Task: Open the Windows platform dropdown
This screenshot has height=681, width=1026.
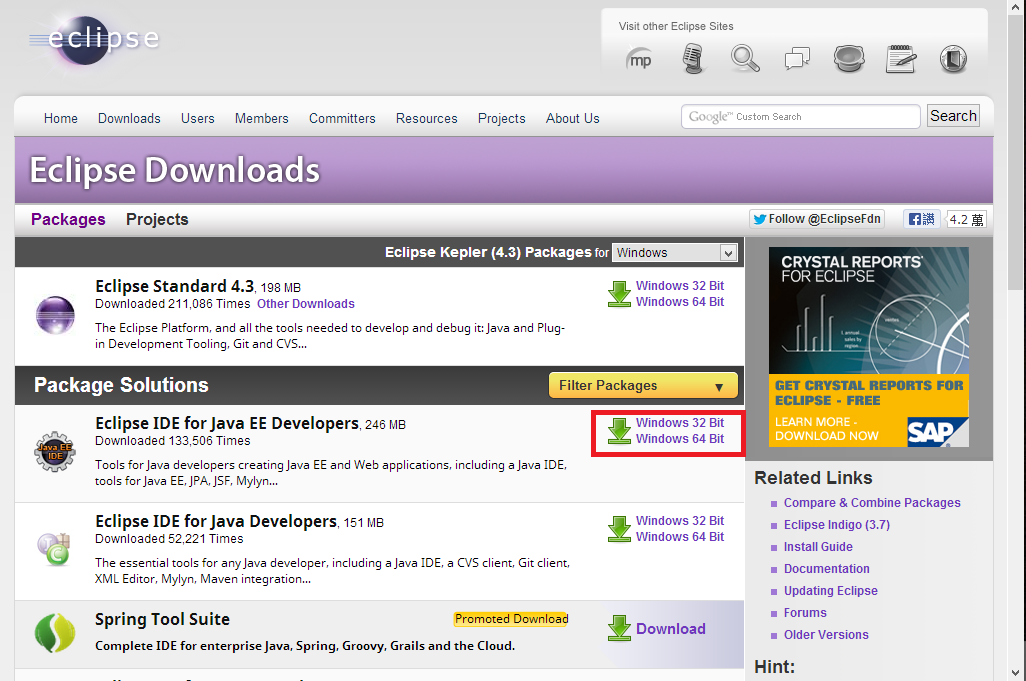Action: click(675, 253)
